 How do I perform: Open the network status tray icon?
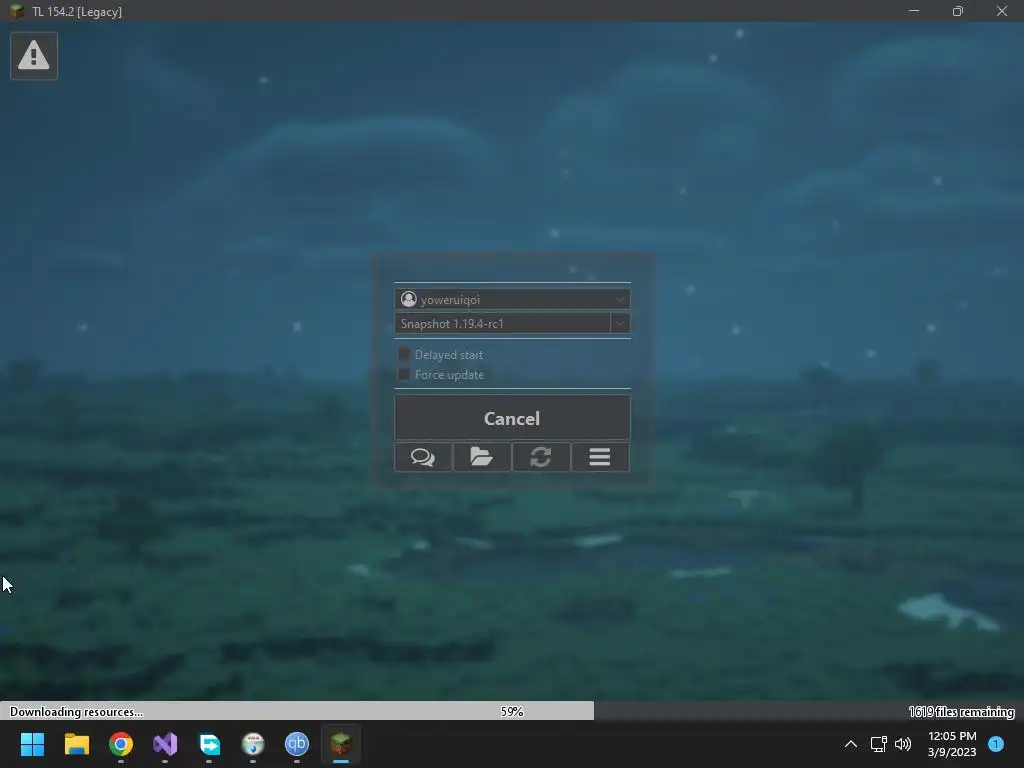878,744
